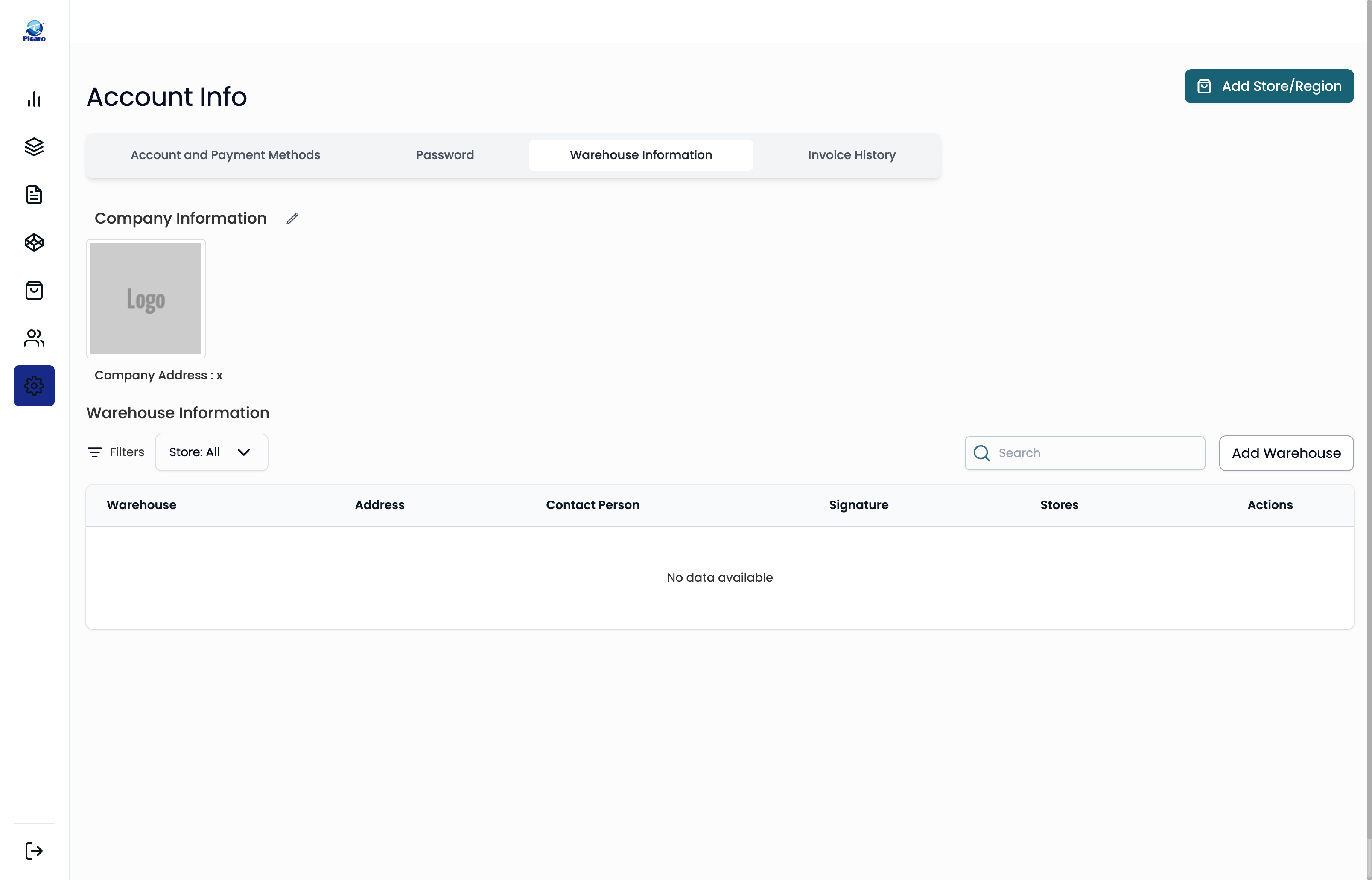Screen dimensions: 1372x880
Task: Click the Stores column header
Action: [x=1060, y=505]
